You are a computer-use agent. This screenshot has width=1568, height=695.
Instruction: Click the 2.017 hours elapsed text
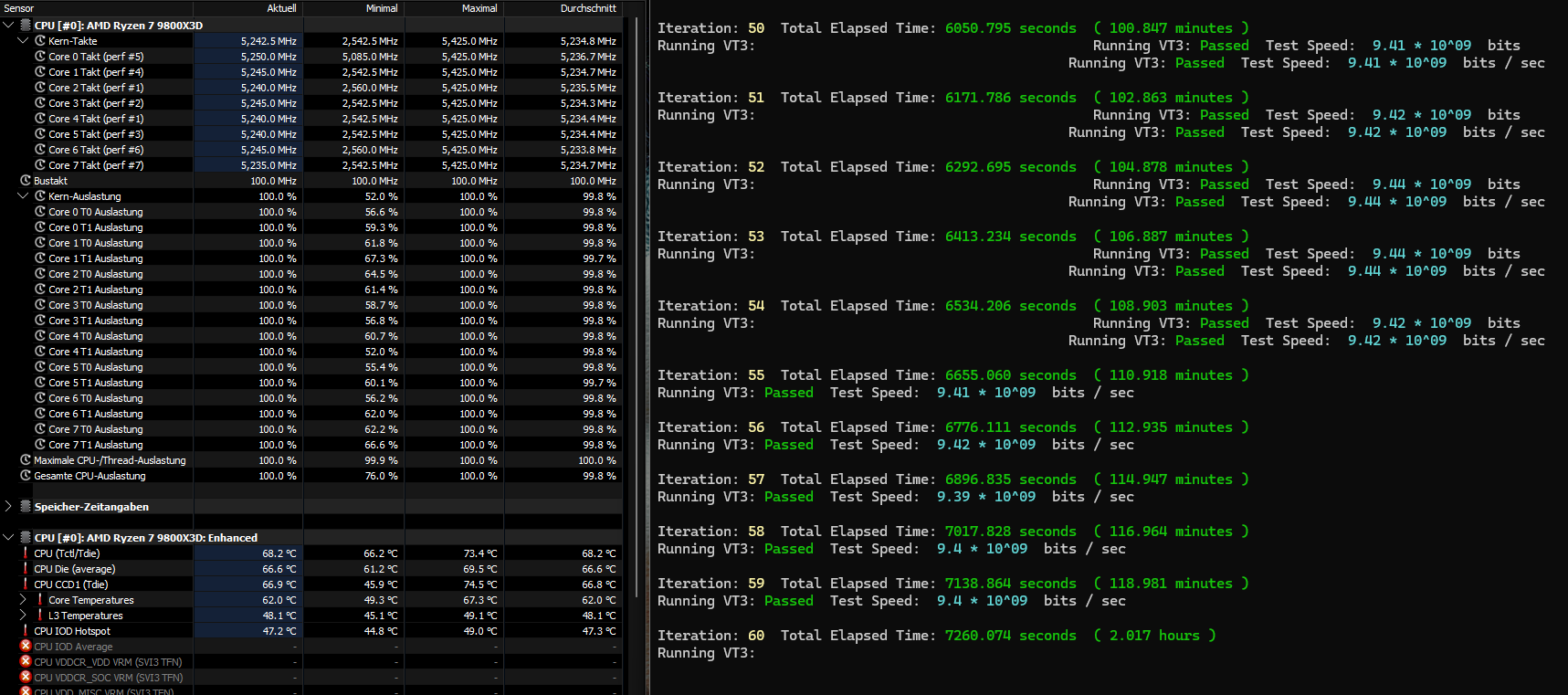pos(1154,636)
